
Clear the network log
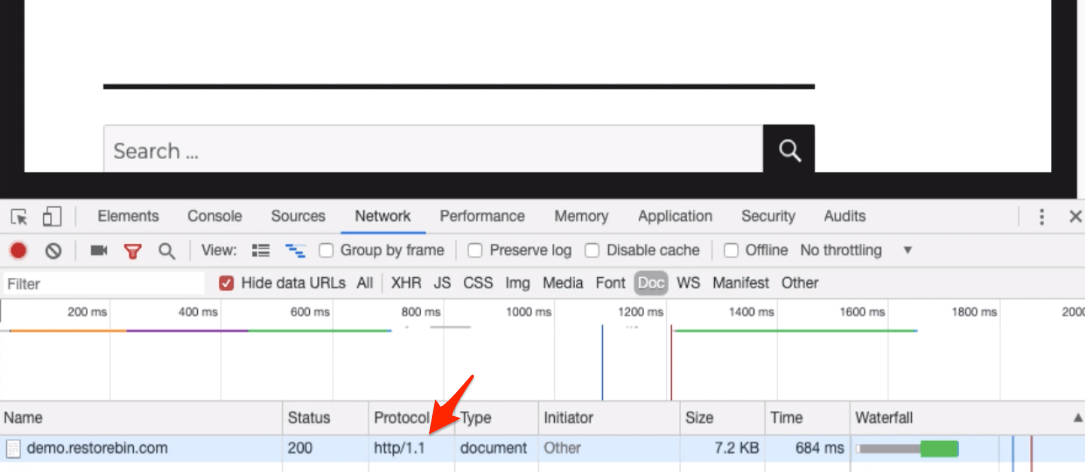coord(53,251)
